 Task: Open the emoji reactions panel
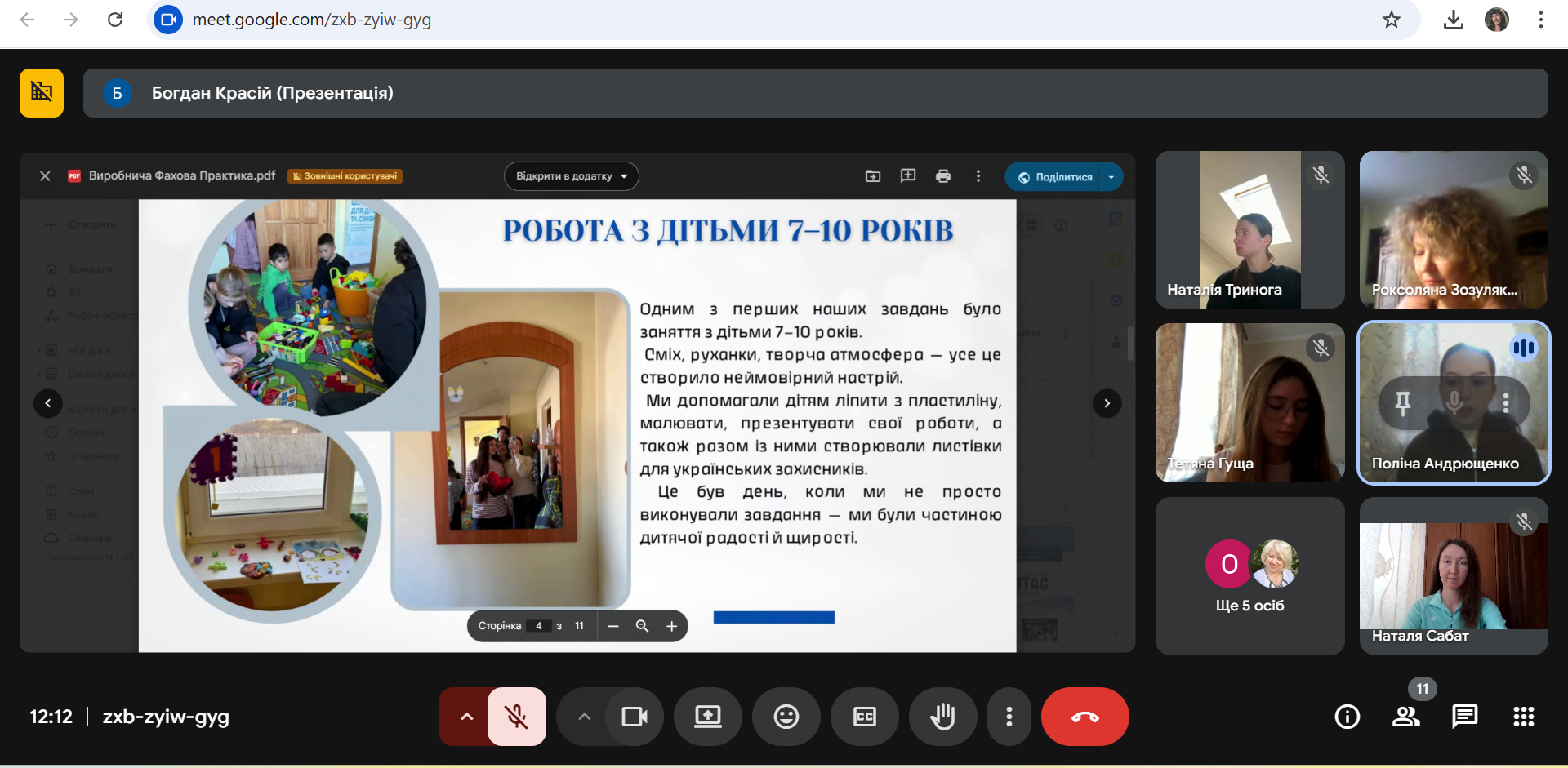tap(786, 717)
